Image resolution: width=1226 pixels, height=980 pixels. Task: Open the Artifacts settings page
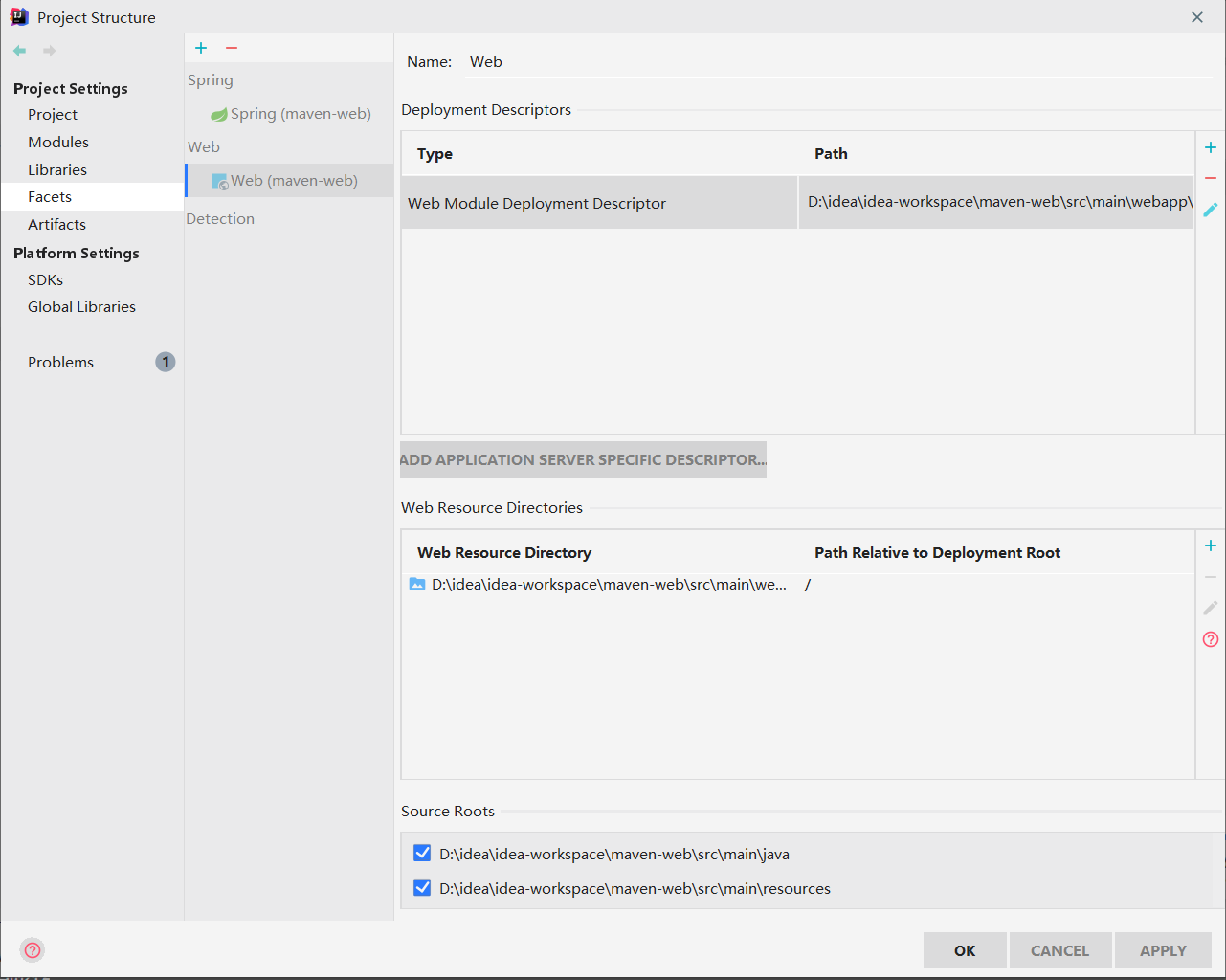[x=56, y=224]
